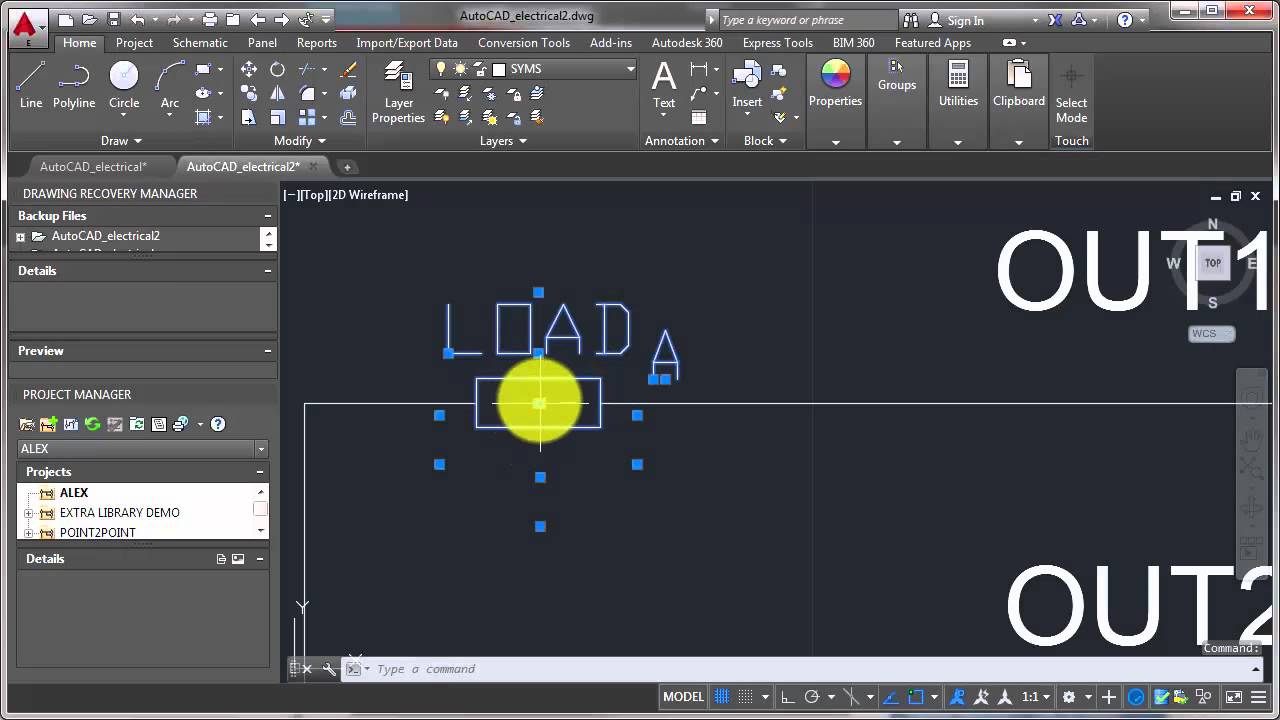Click the Customization hamburger icon in status bar
The height and width of the screenshot is (720, 1280).
[x=1260, y=697]
